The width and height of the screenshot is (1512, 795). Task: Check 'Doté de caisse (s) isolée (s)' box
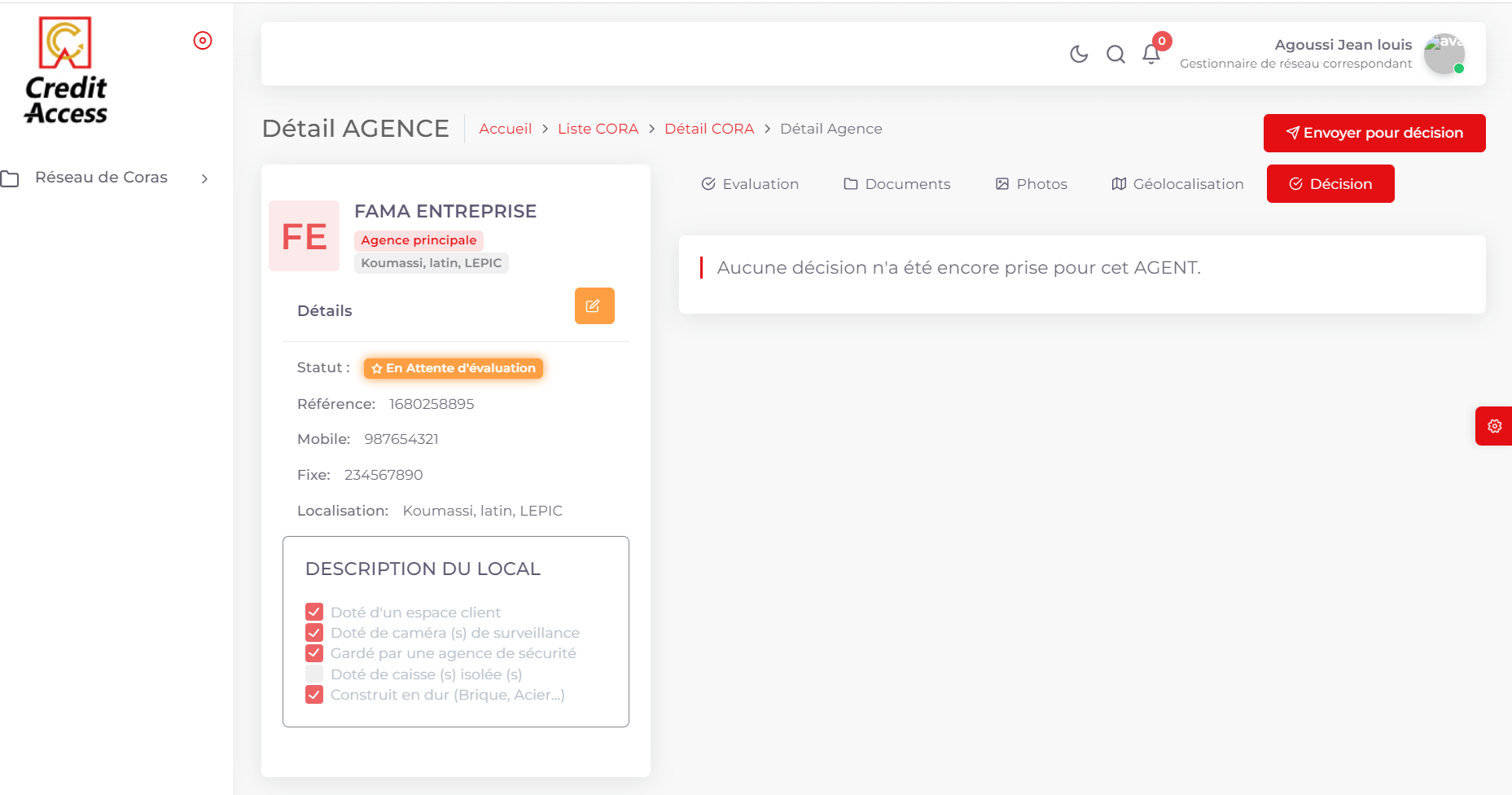[x=314, y=674]
